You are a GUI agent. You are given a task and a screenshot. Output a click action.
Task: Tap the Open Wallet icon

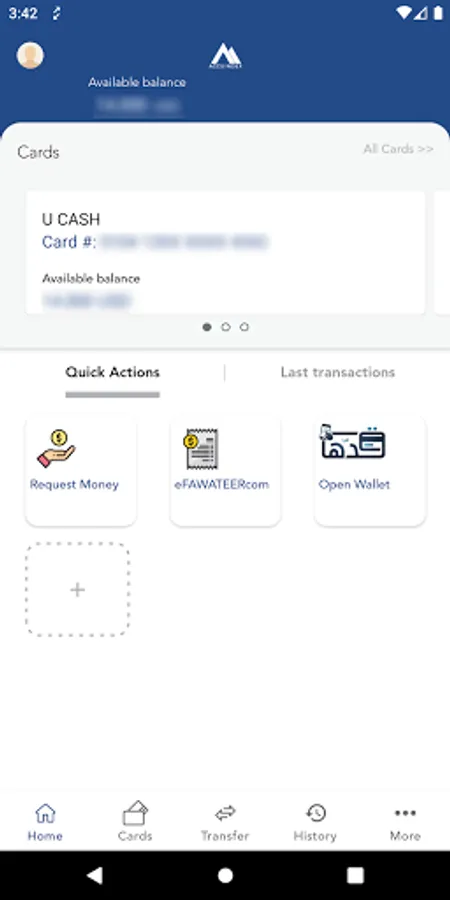[352, 441]
